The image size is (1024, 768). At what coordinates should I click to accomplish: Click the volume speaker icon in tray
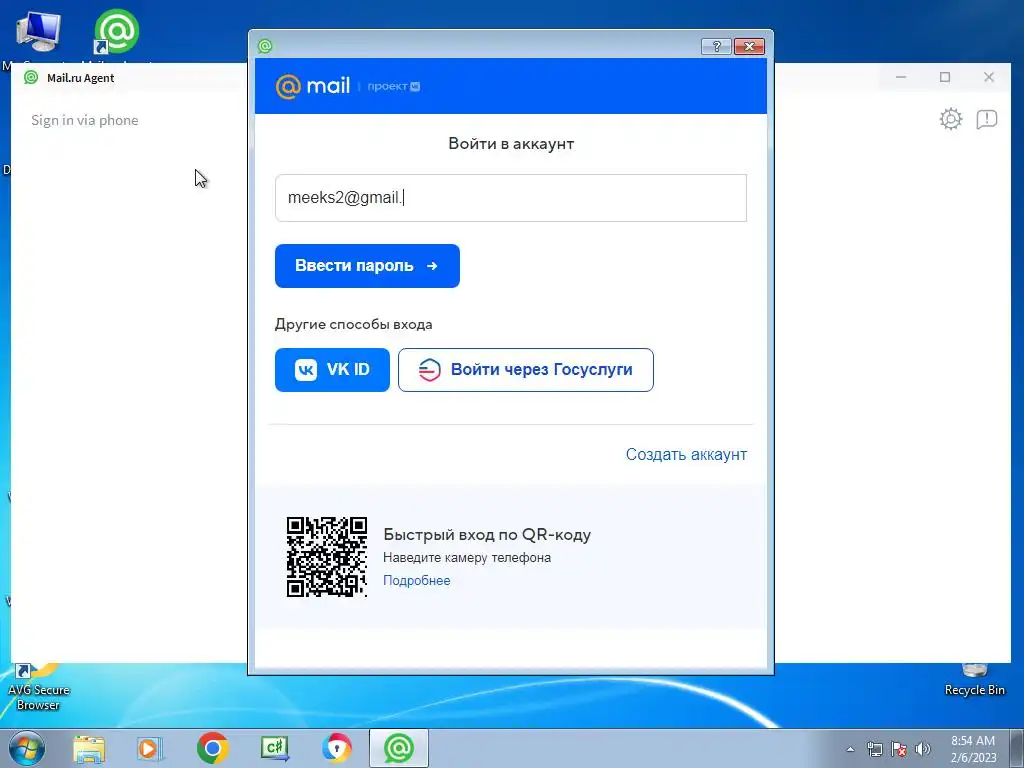pos(923,749)
